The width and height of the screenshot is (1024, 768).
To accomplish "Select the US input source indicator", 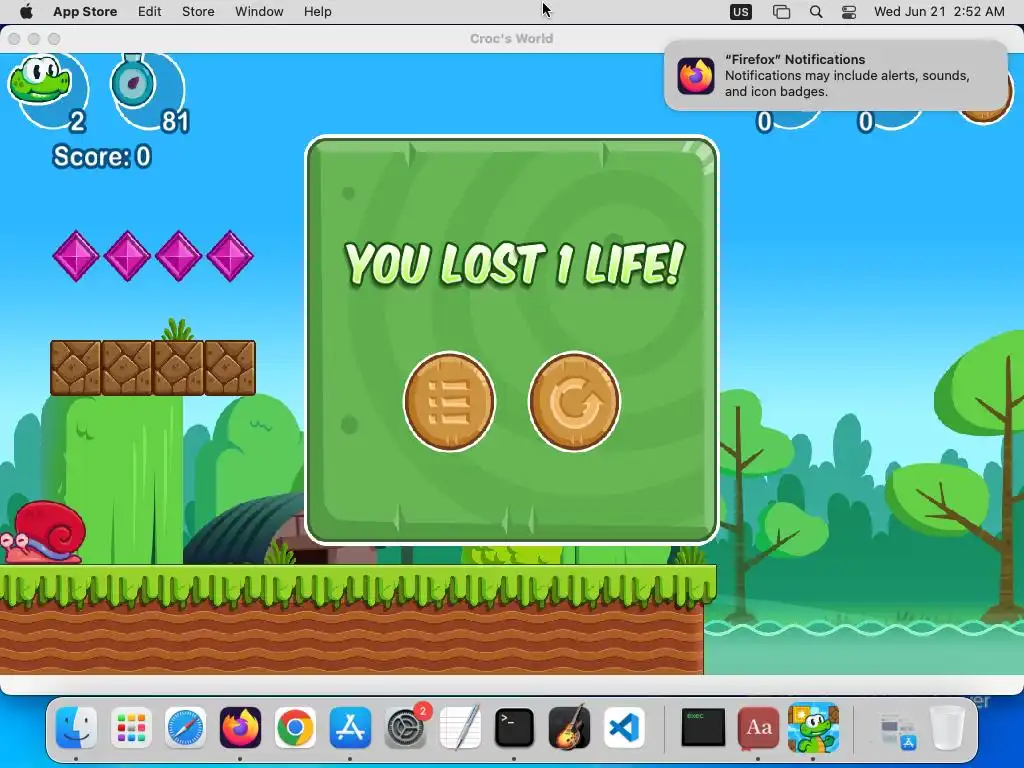I will point(741,12).
